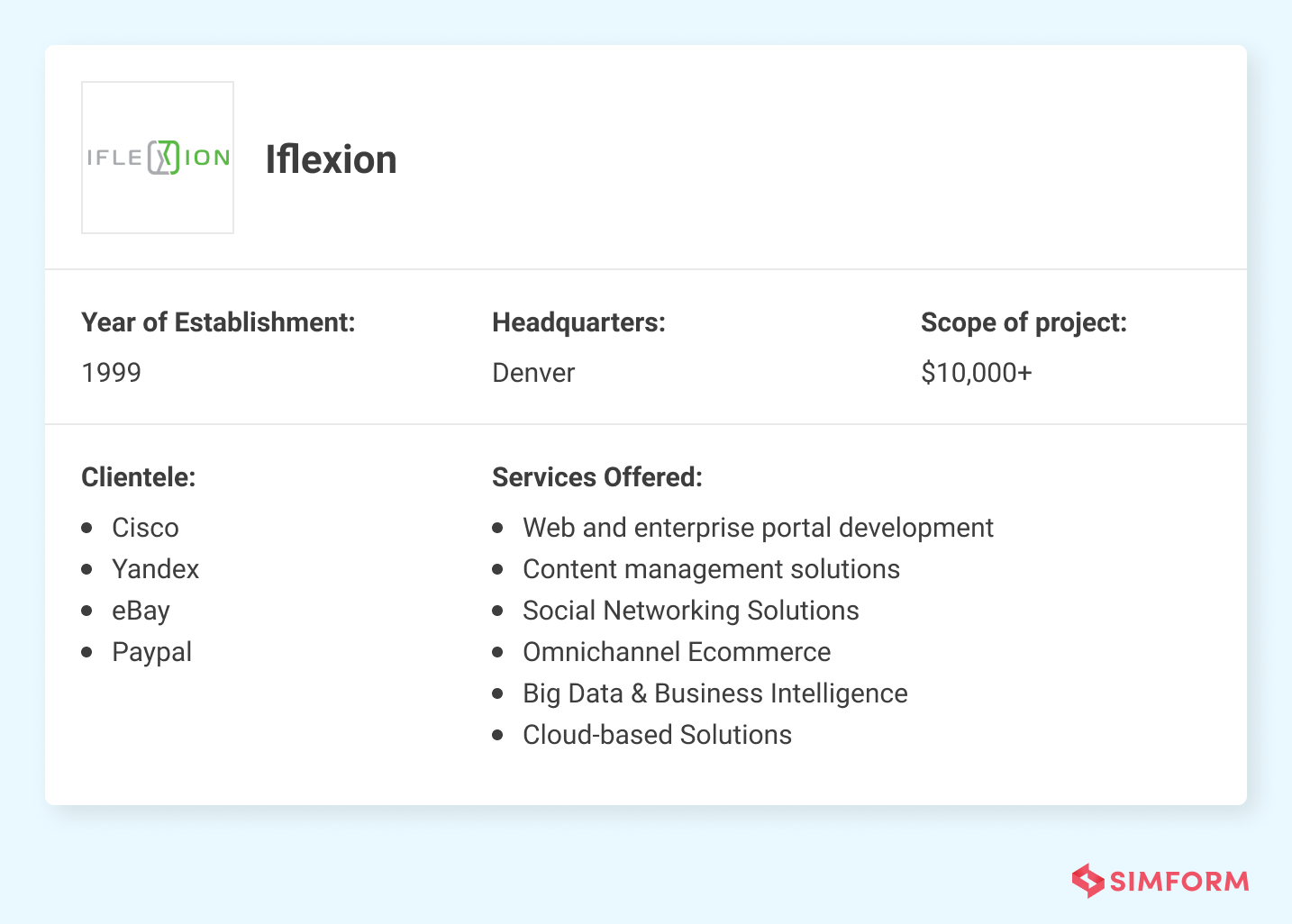Select Social Networking Solutions item

tap(691, 611)
